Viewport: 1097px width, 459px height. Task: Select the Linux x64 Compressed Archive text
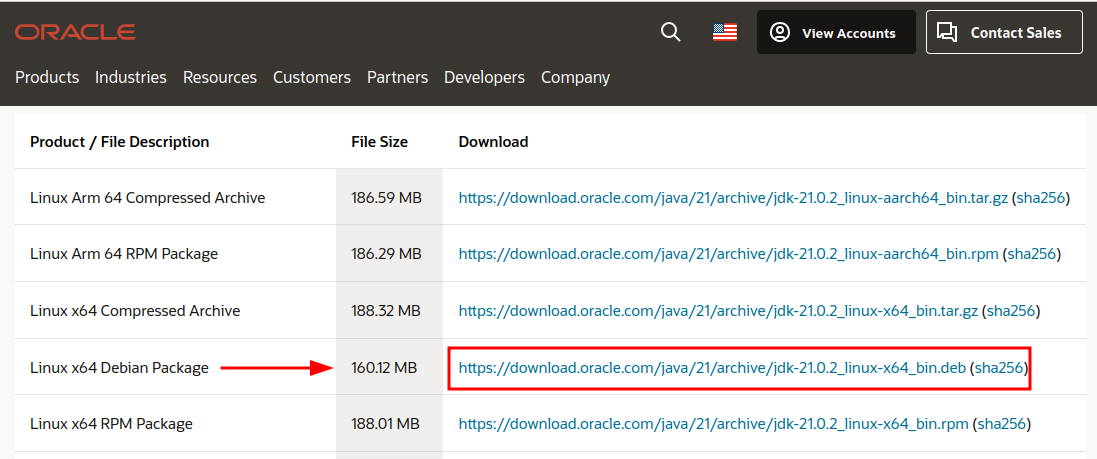tap(135, 311)
